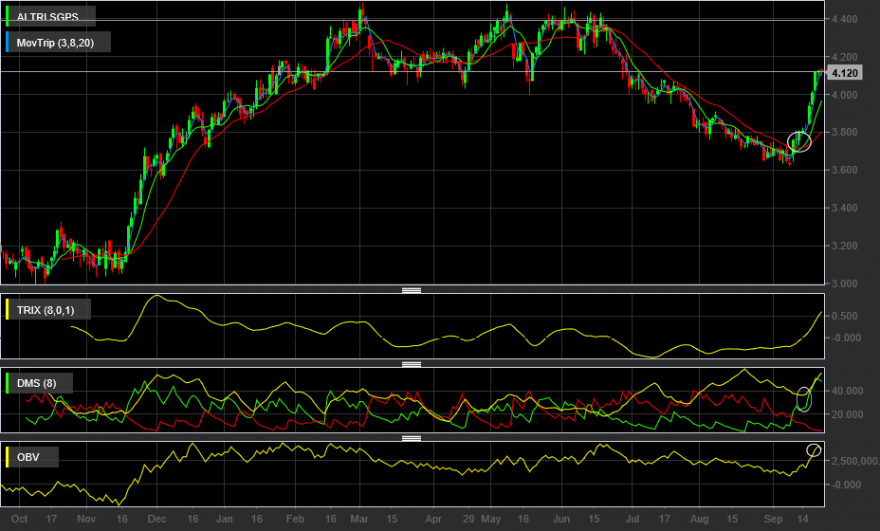Grab the divider handle above TRIX panel
This screenshot has height=531, width=880.
pos(411,290)
